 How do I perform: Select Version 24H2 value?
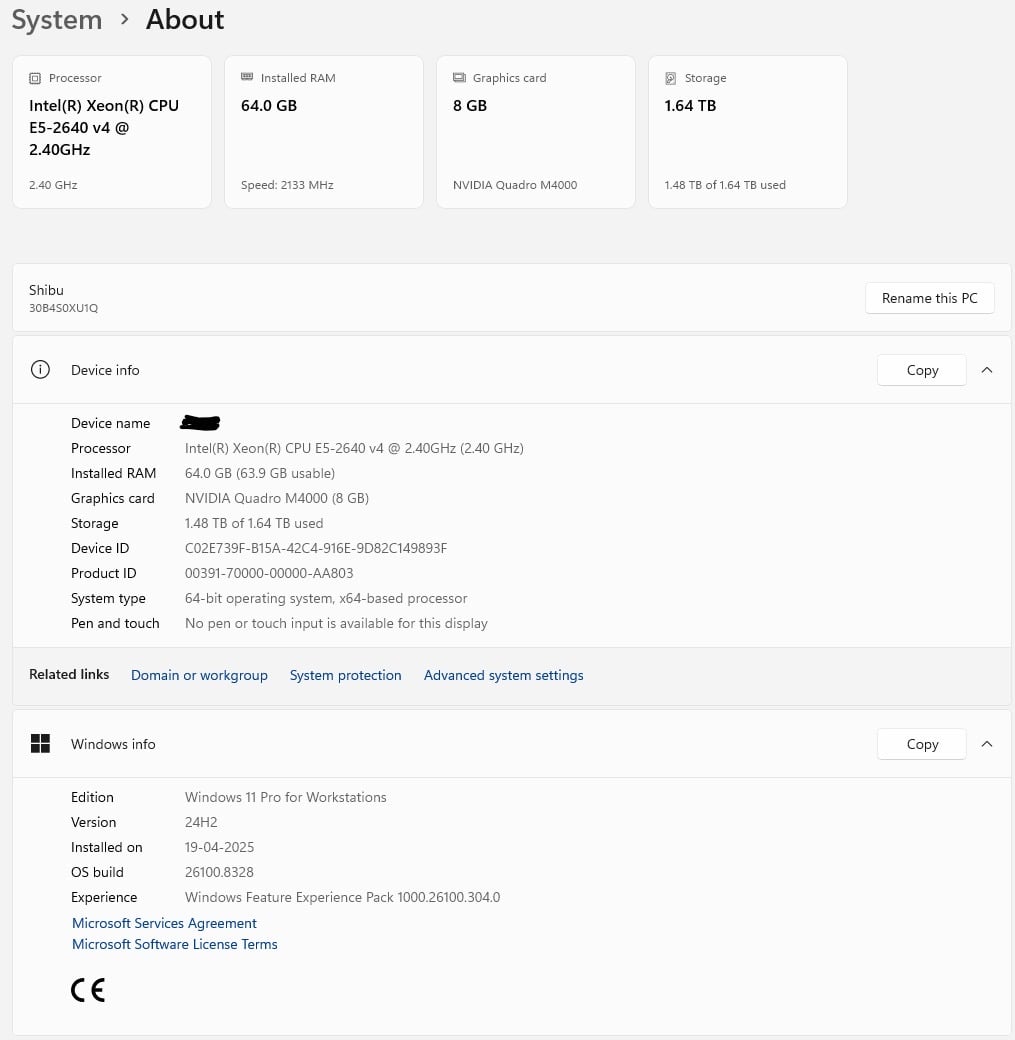201,822
